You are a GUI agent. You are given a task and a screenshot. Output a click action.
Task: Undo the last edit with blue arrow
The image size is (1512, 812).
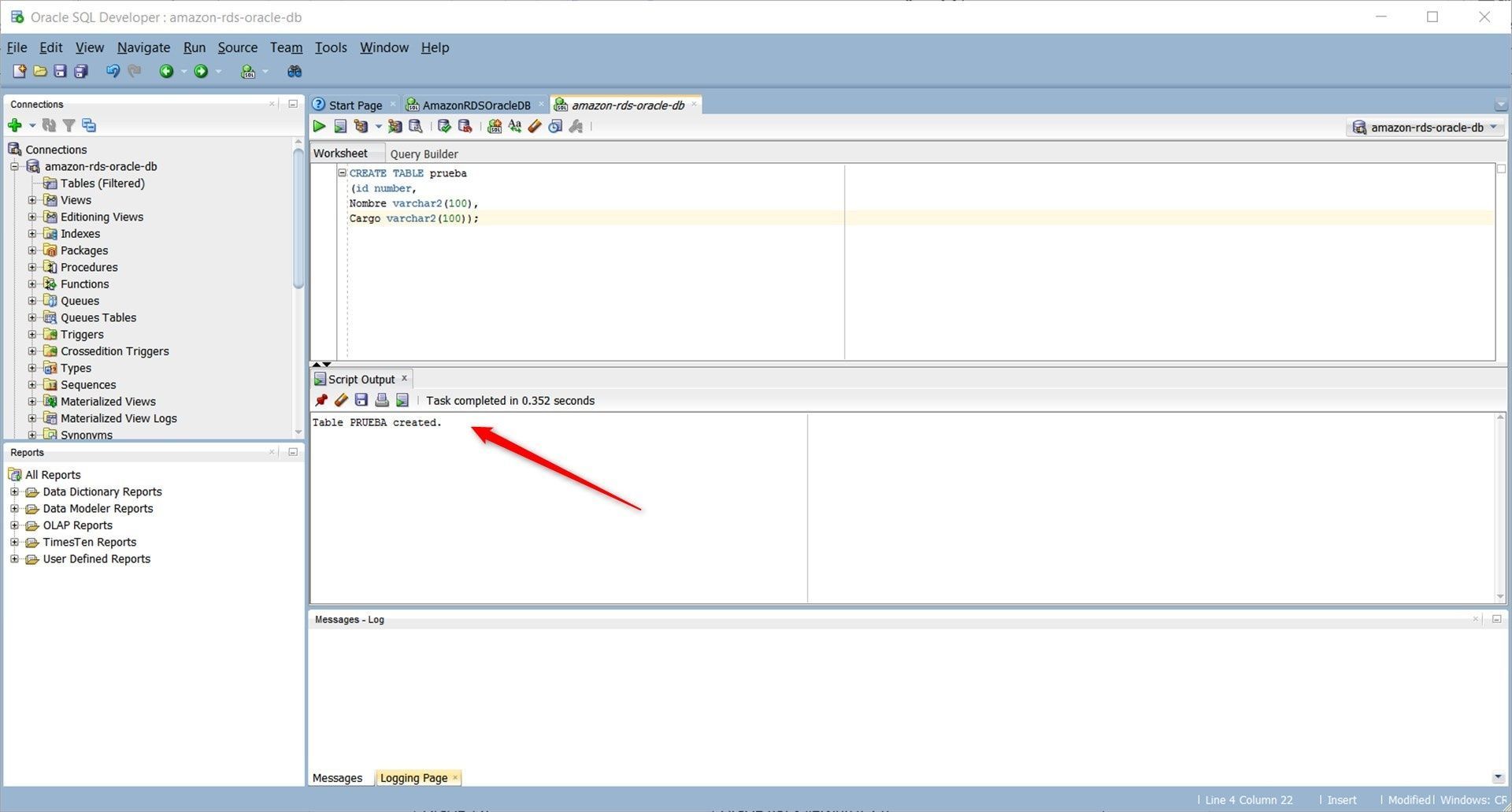[x=113, y=72]
